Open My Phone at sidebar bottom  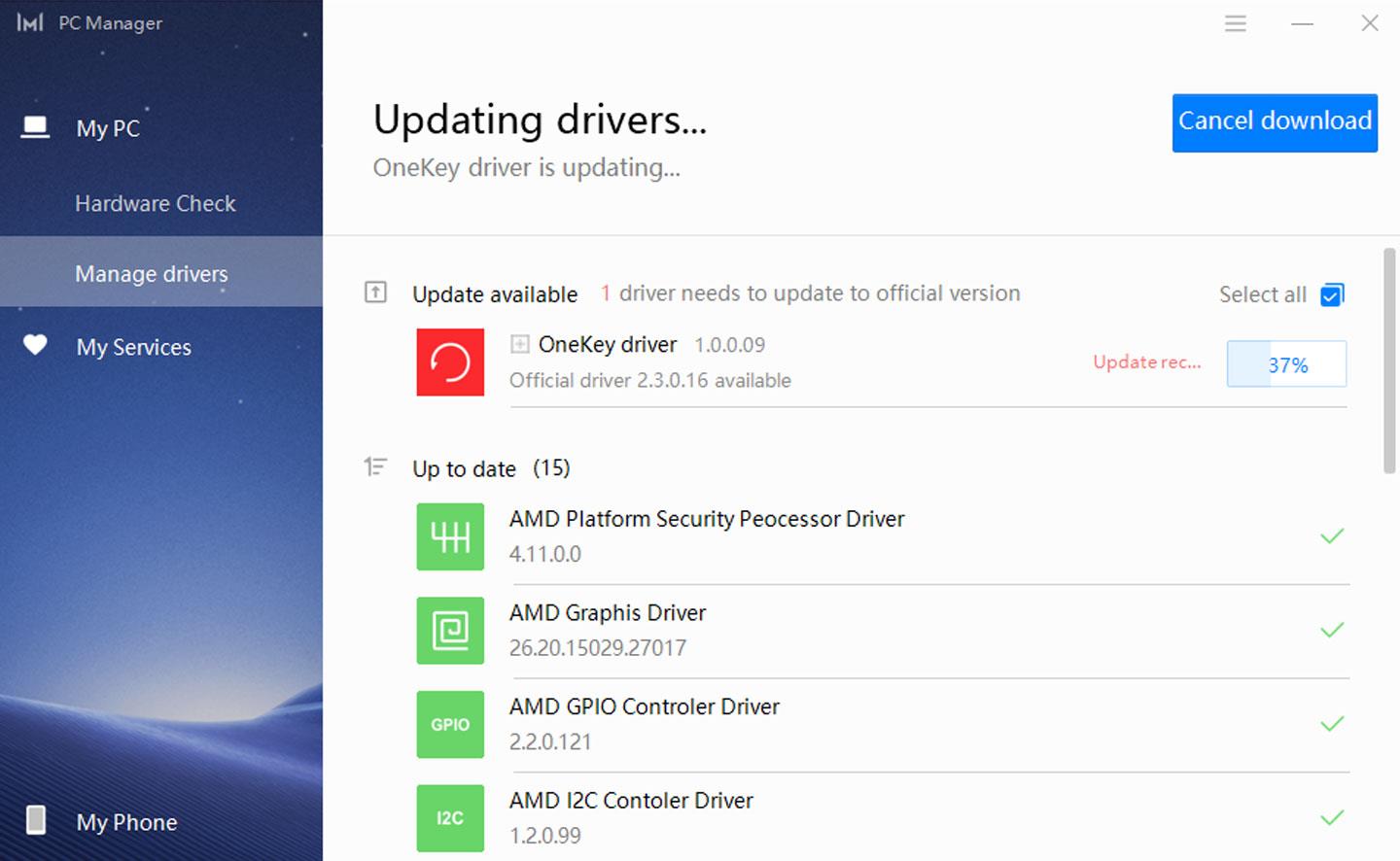coord(126,822)
